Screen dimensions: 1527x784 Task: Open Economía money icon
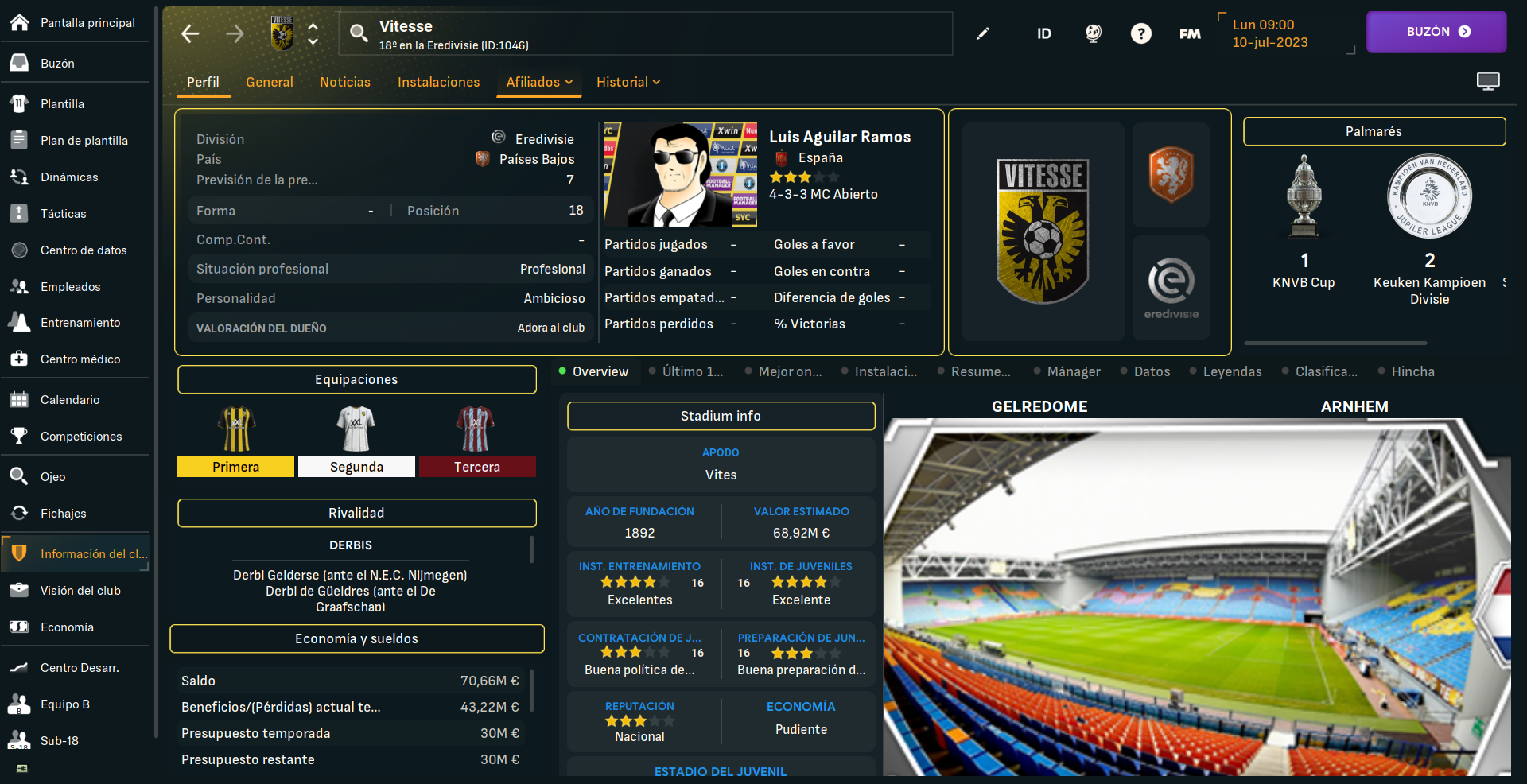[x=20, y=627]
